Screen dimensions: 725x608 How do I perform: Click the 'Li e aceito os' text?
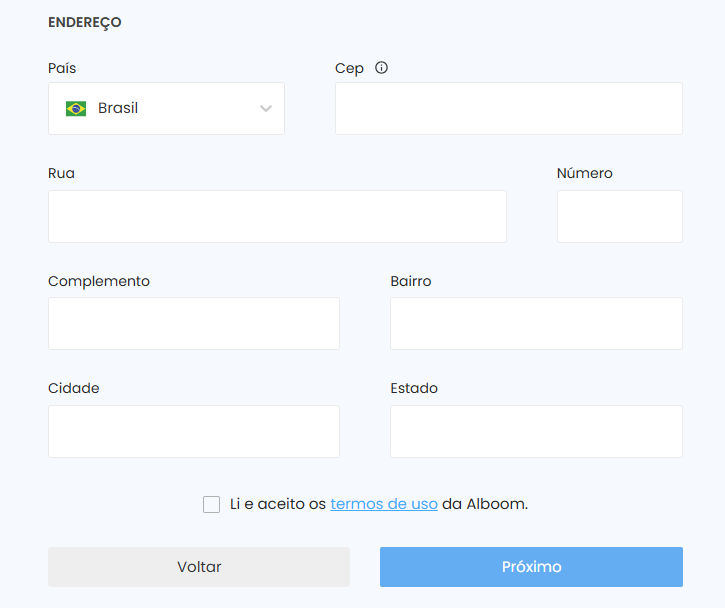[278, 504]
